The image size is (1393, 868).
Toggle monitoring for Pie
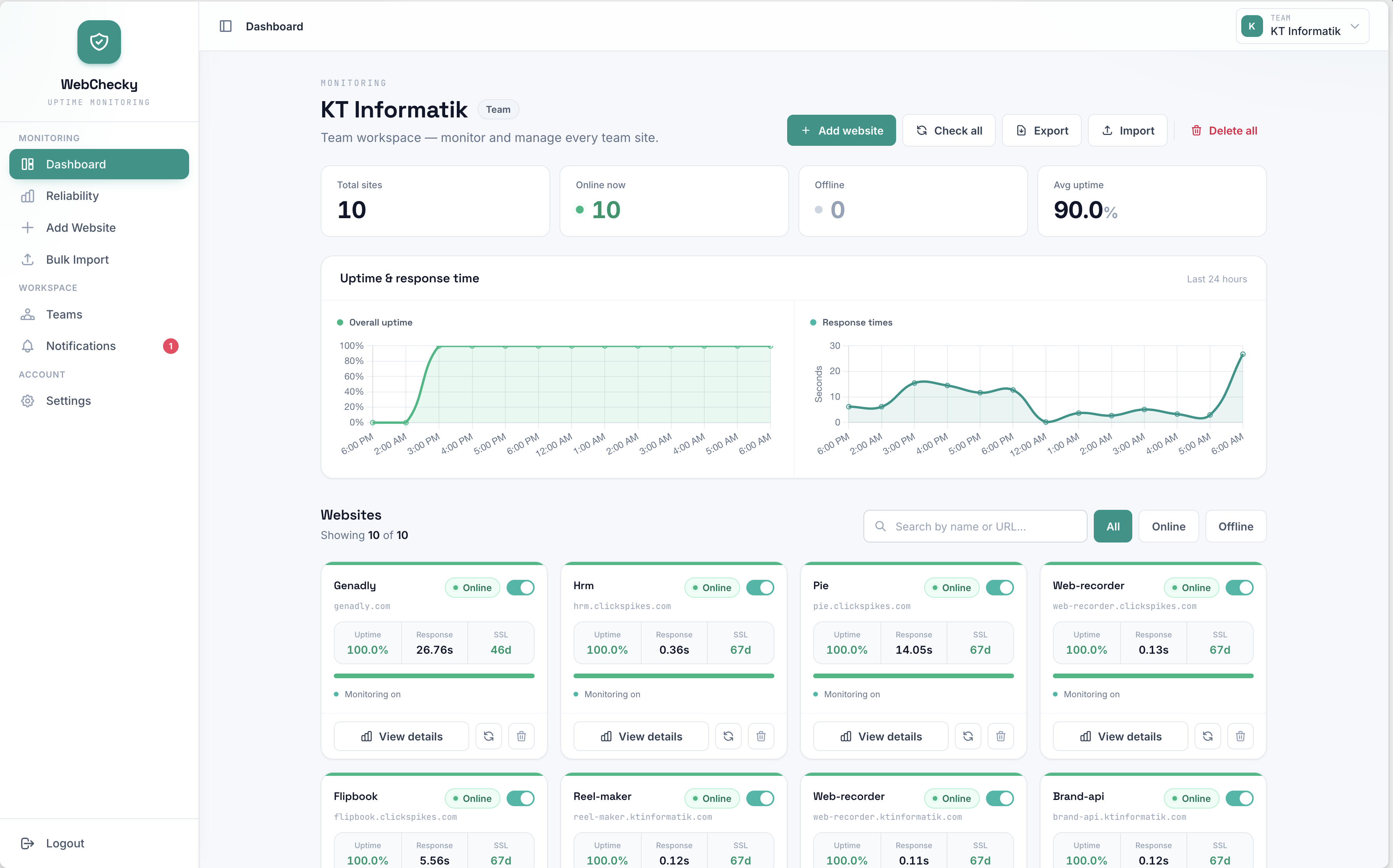(x=1000, y=587)
